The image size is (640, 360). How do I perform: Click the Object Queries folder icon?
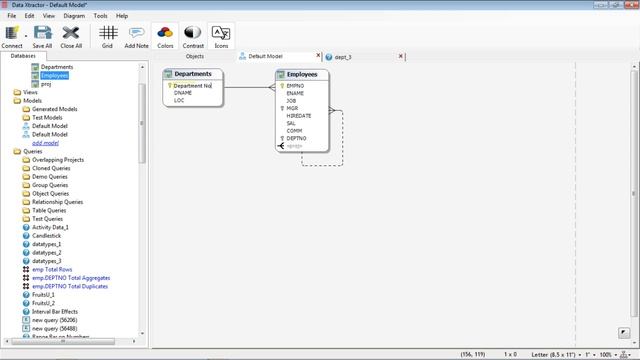[x=26, y=193]
